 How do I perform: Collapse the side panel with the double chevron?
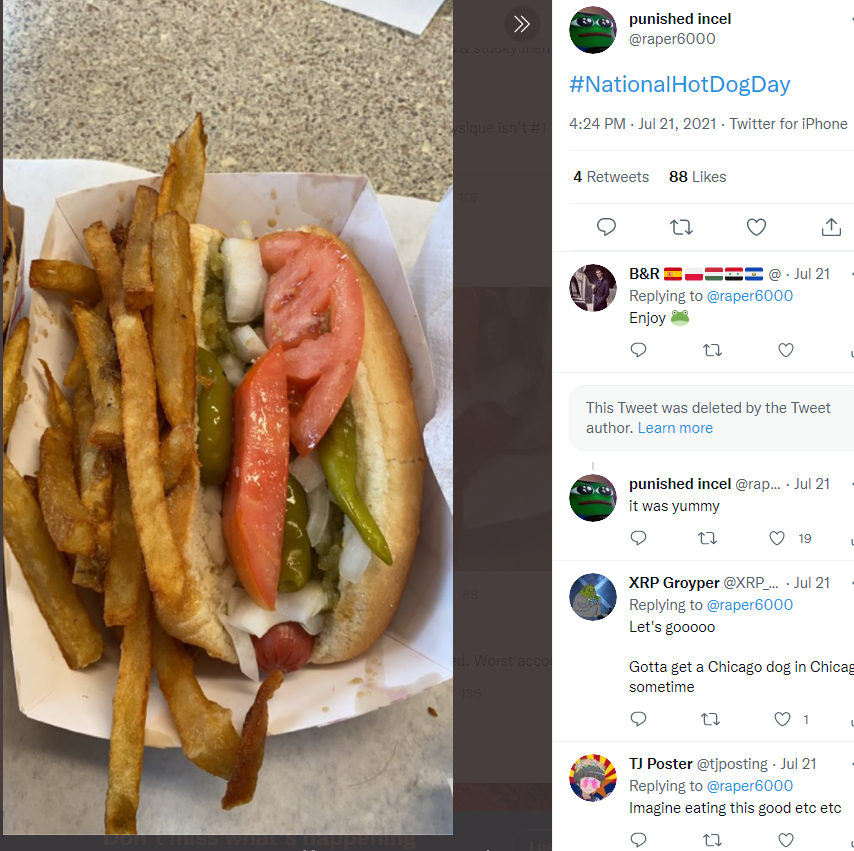[x=521, y=24]
